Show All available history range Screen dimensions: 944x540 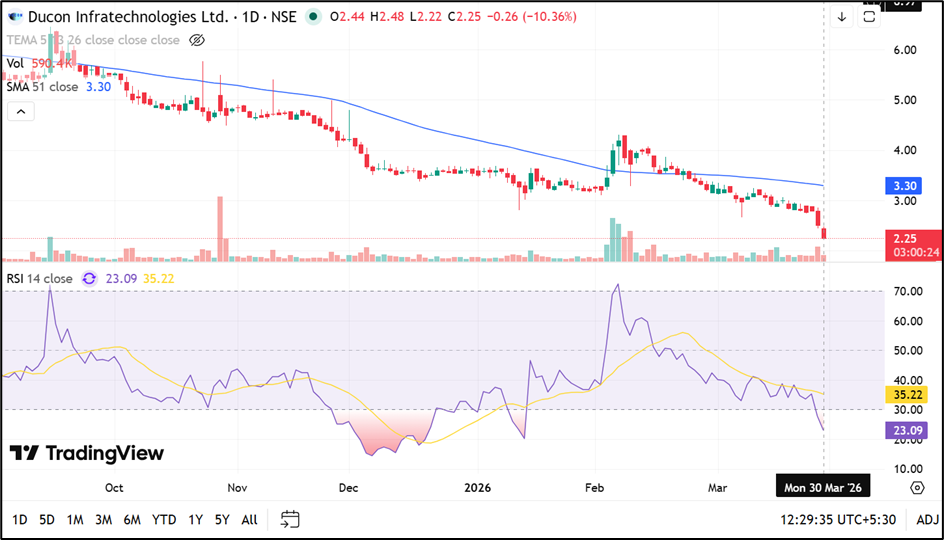tap(249, 519)
